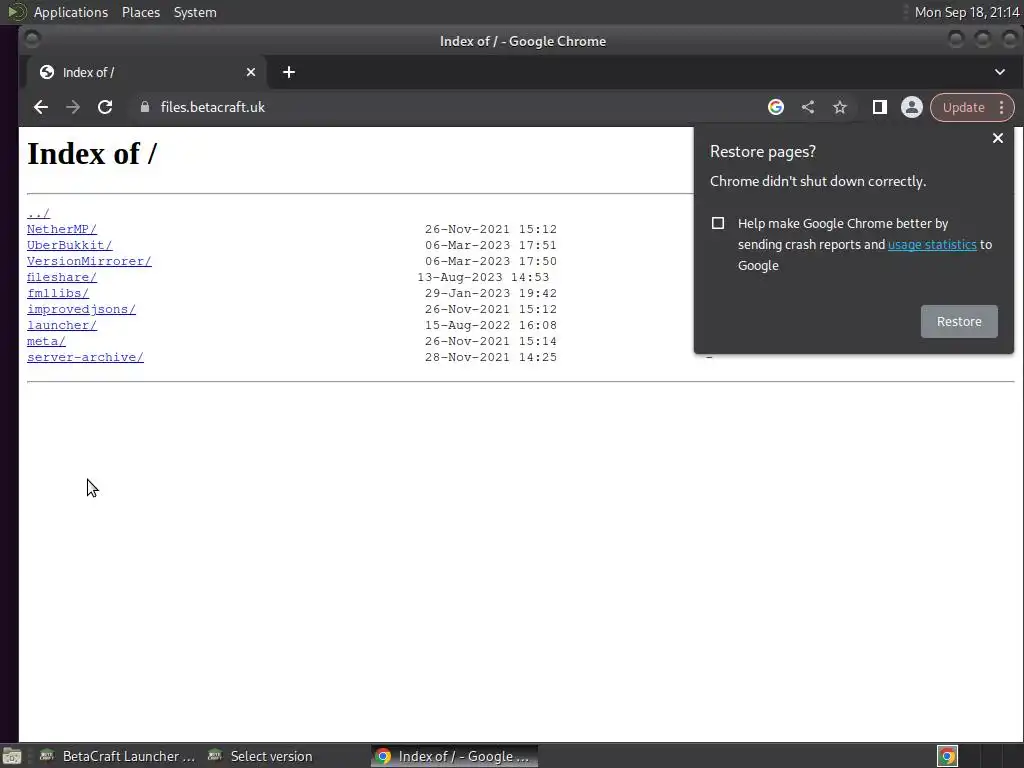Enable sending crash reports checkbox

pos(718,223)
